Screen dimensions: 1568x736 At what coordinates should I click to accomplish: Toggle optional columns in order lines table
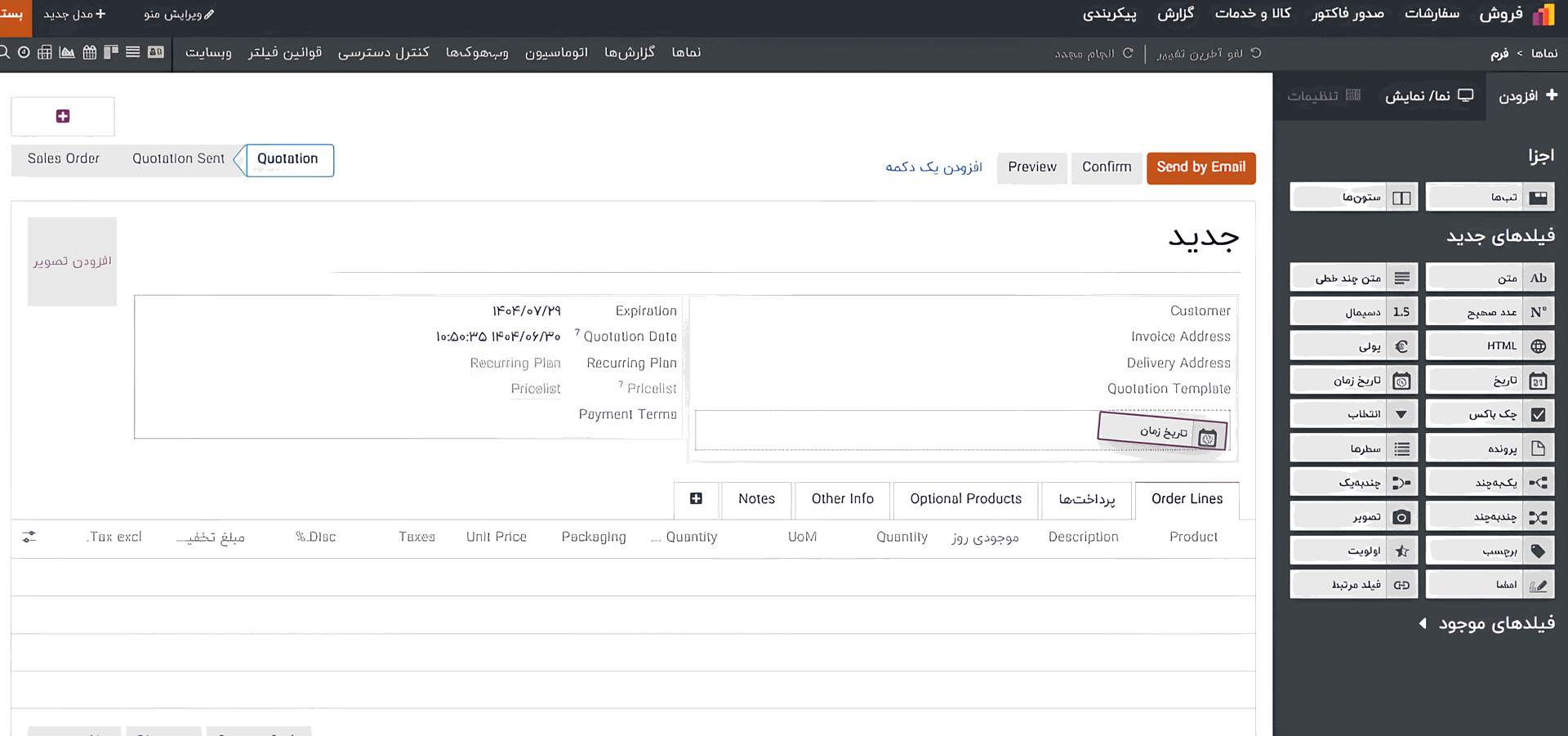point(29,537)
